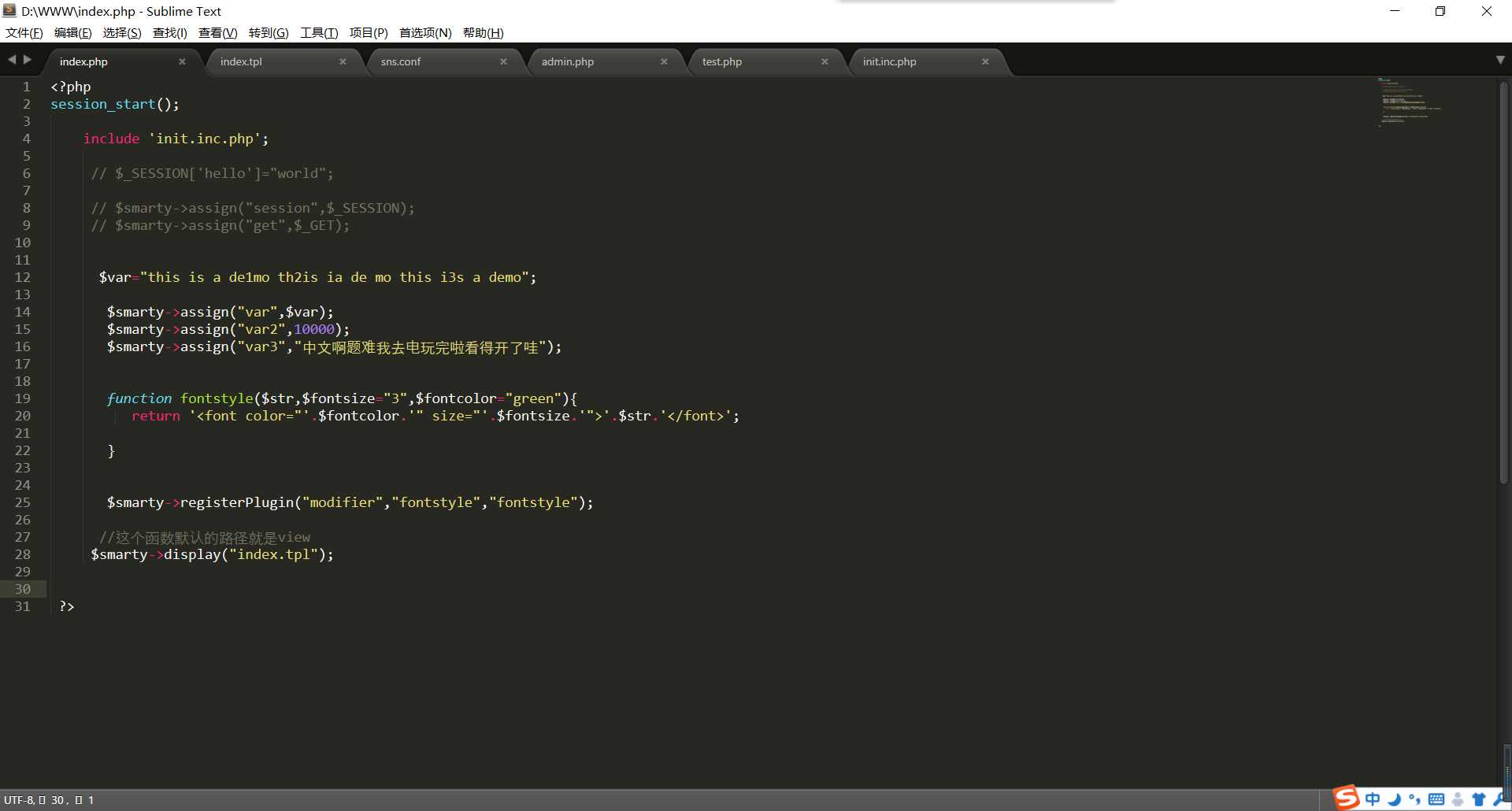Screen dimensions: 1512x811
Task: Open the 项目(P) menu
Action: tap(369, 32)
